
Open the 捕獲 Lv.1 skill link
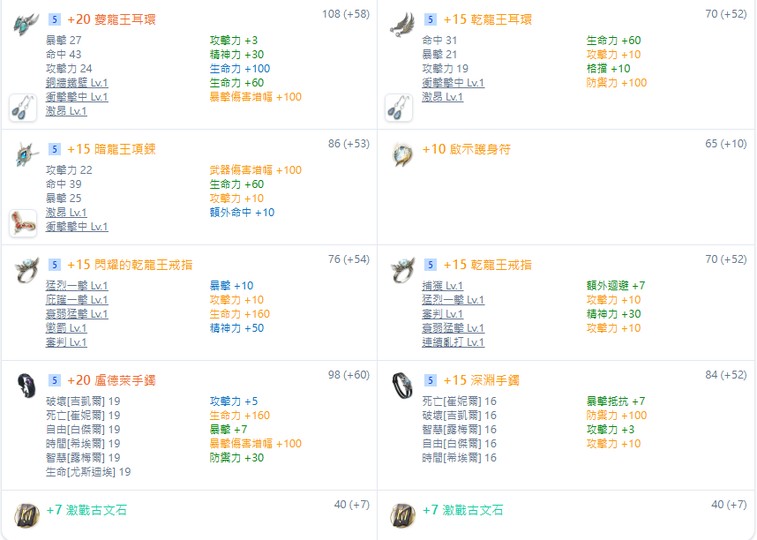click(442, 286)
